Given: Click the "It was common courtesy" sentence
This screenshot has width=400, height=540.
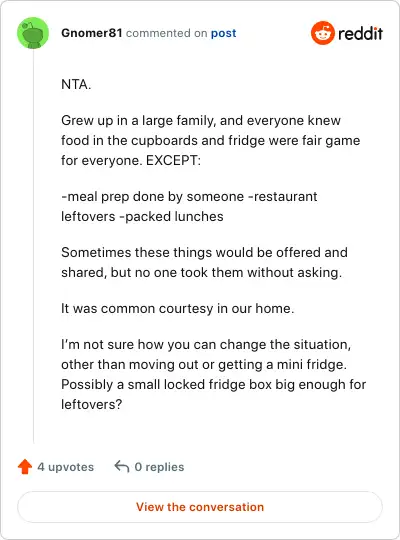Looking at the screenshot, I should (x=178, y=309).
